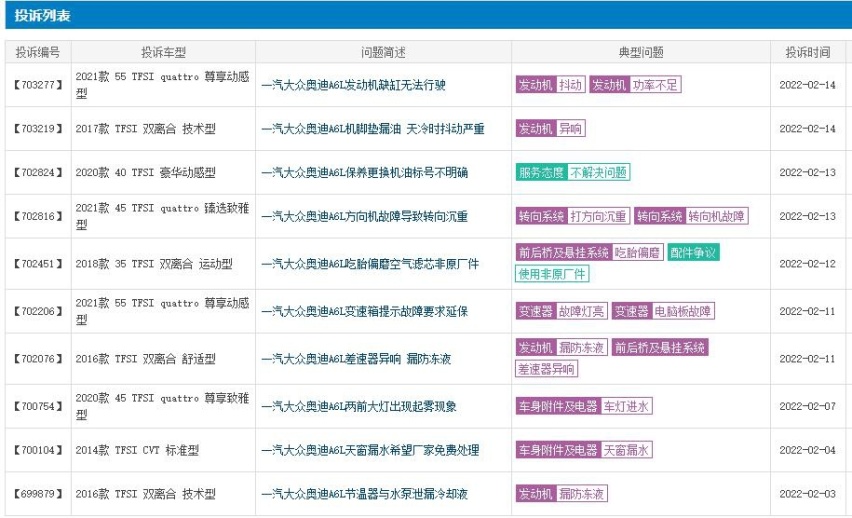Screen dimensions: 852x518
Task: Click the 转向系统 转向机故障 tag
Action: (691, 216)
